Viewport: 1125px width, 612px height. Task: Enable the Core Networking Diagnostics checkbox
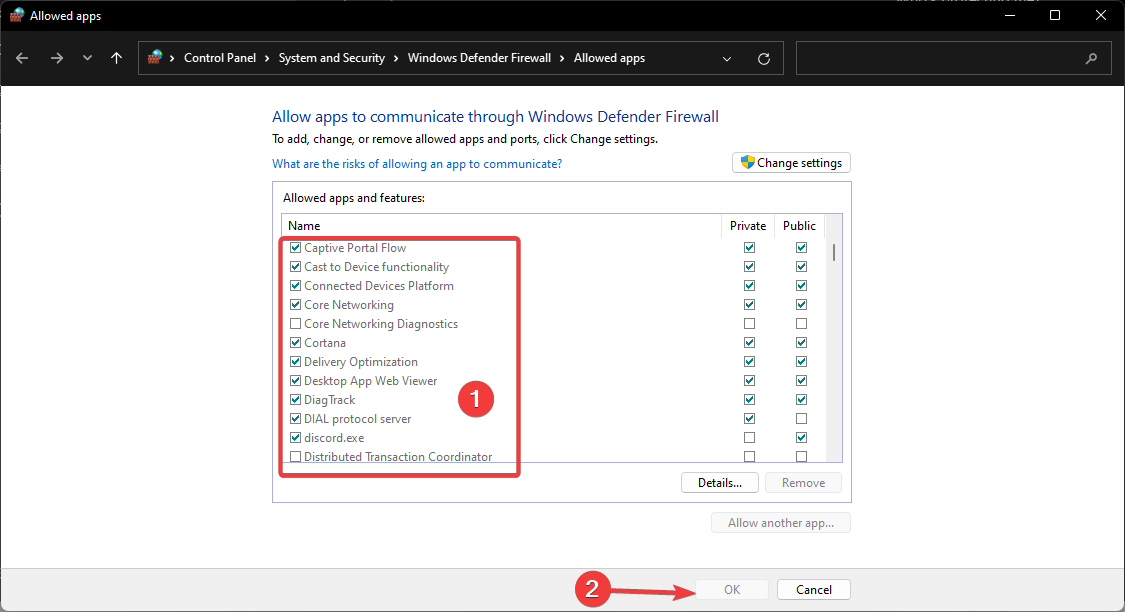tap(295, 324)
